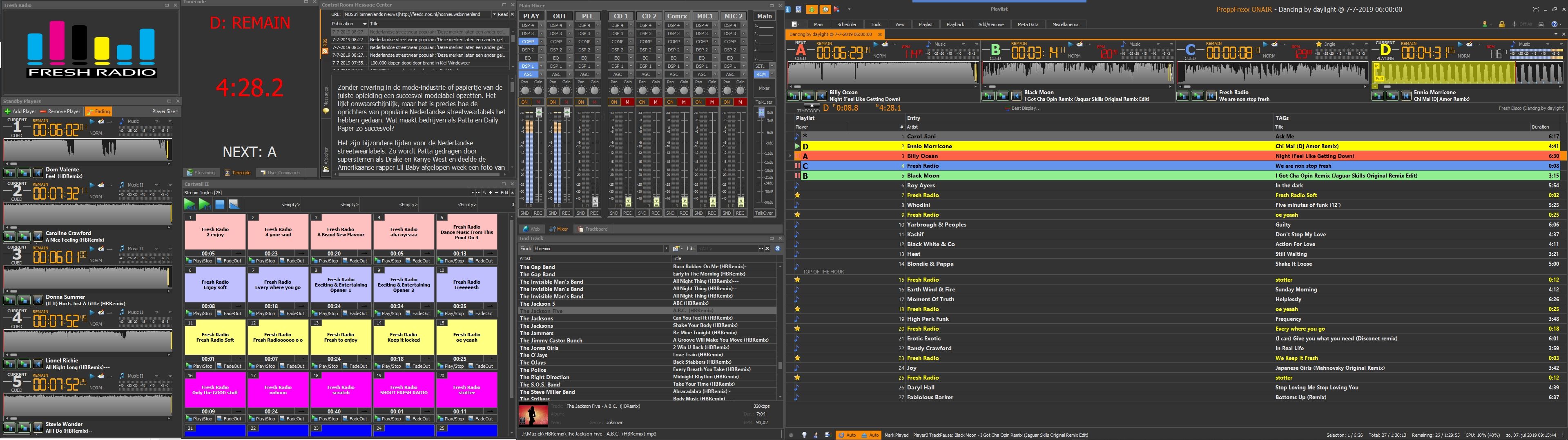The width and height of the screenshot is (1568, 440).
Task: Expand the DSP 4 dropdown on PLAY channel
Action: [541, 26]
